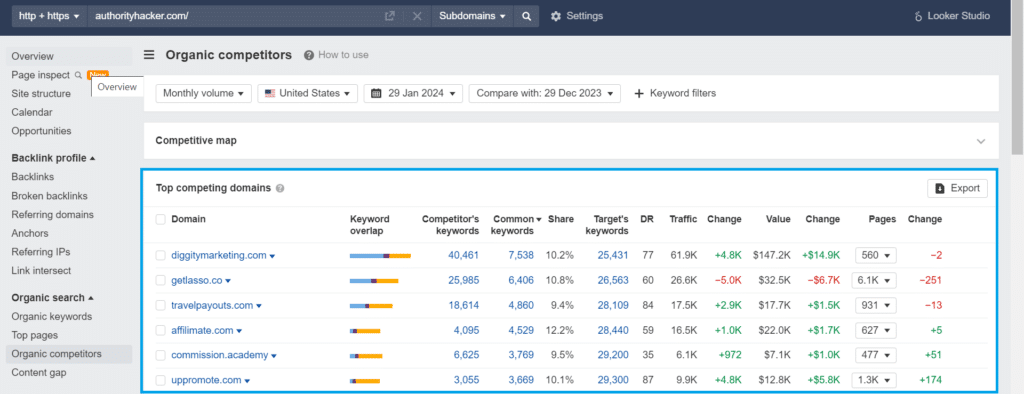Open uppromote.com domain link

pyautogui.click(x=206, y=380)
